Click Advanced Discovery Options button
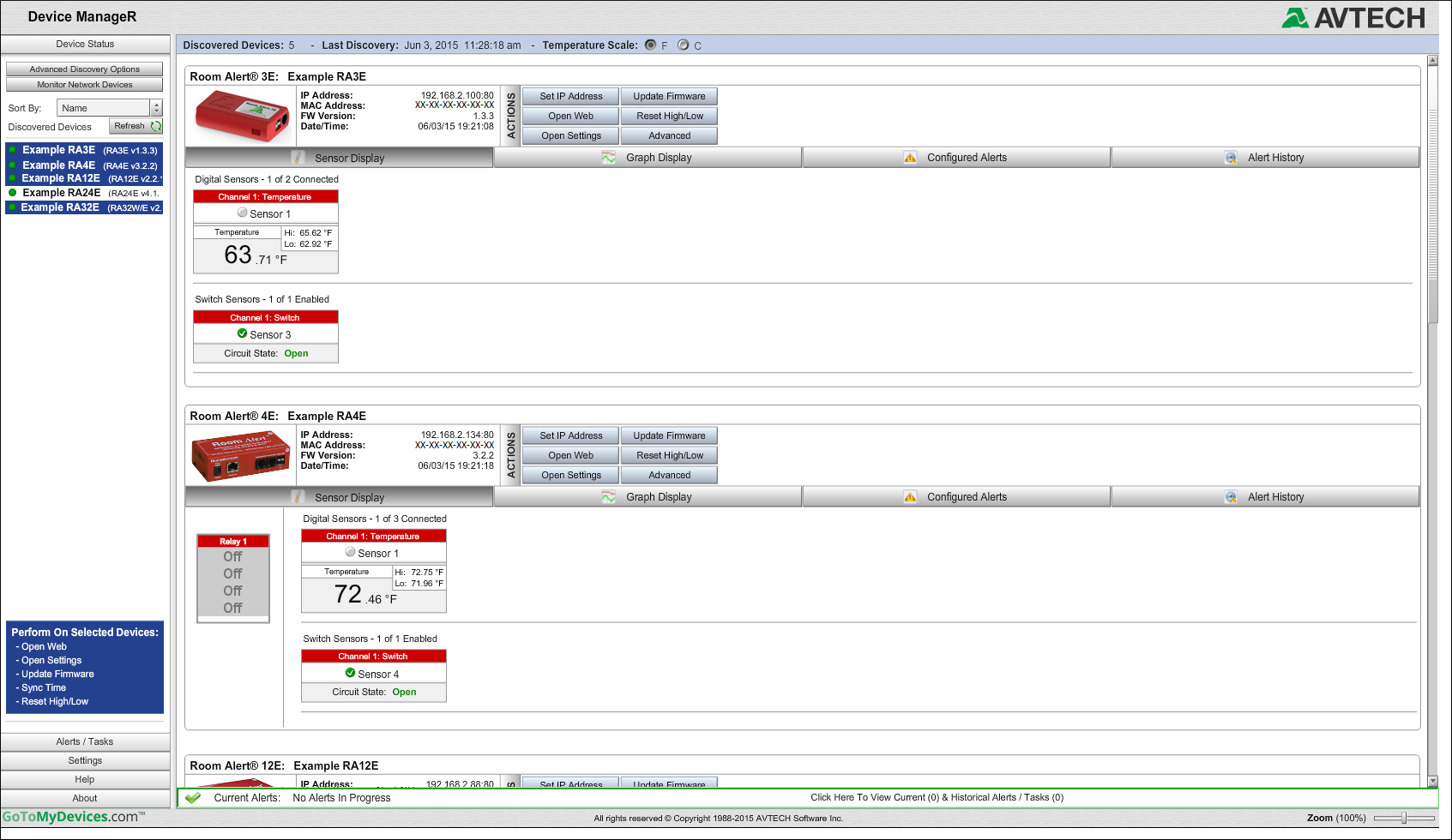This screenshot has height=840, width=1452. coord(84,69)
